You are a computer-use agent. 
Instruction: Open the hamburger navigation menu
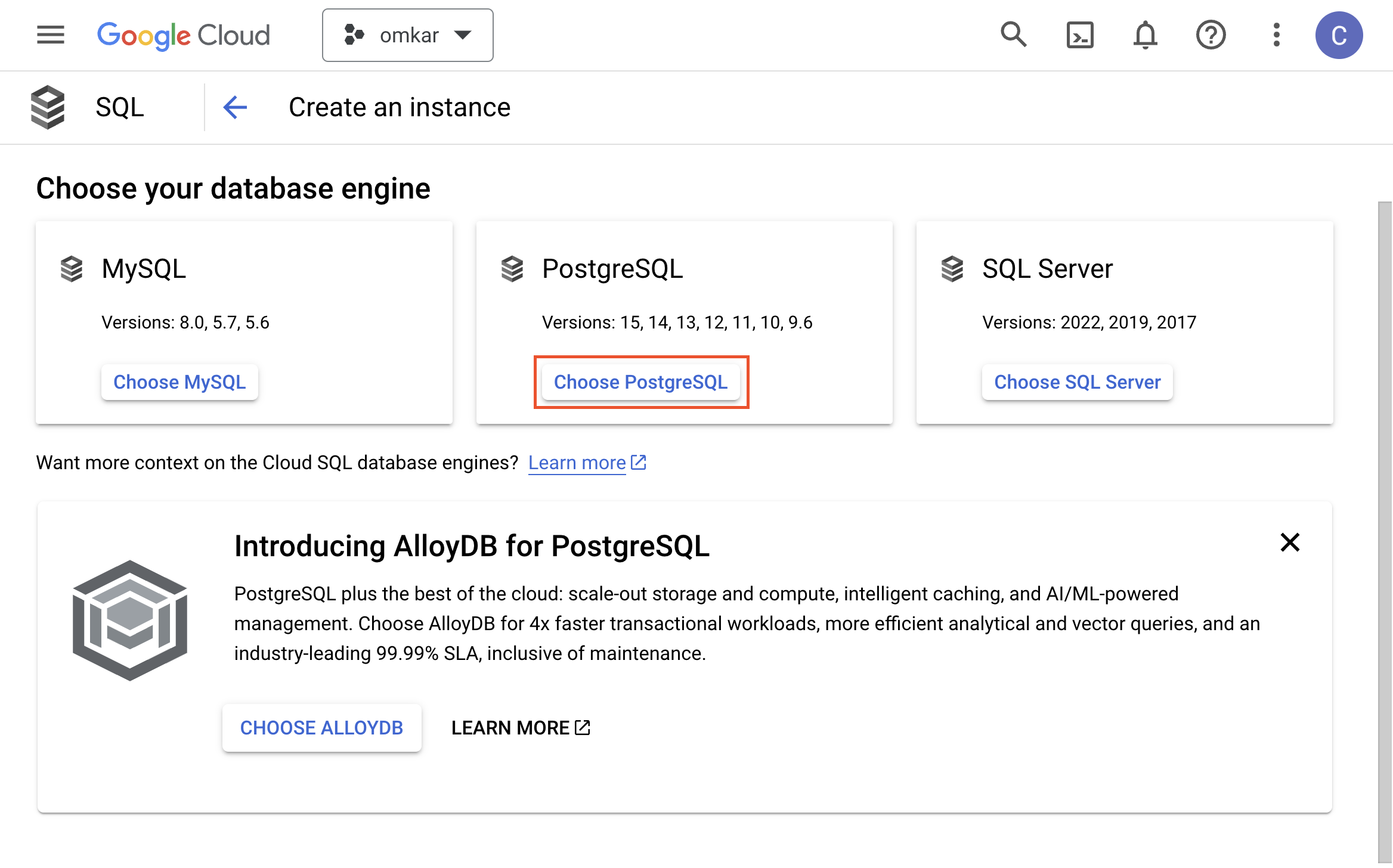(x=50, y=35)
